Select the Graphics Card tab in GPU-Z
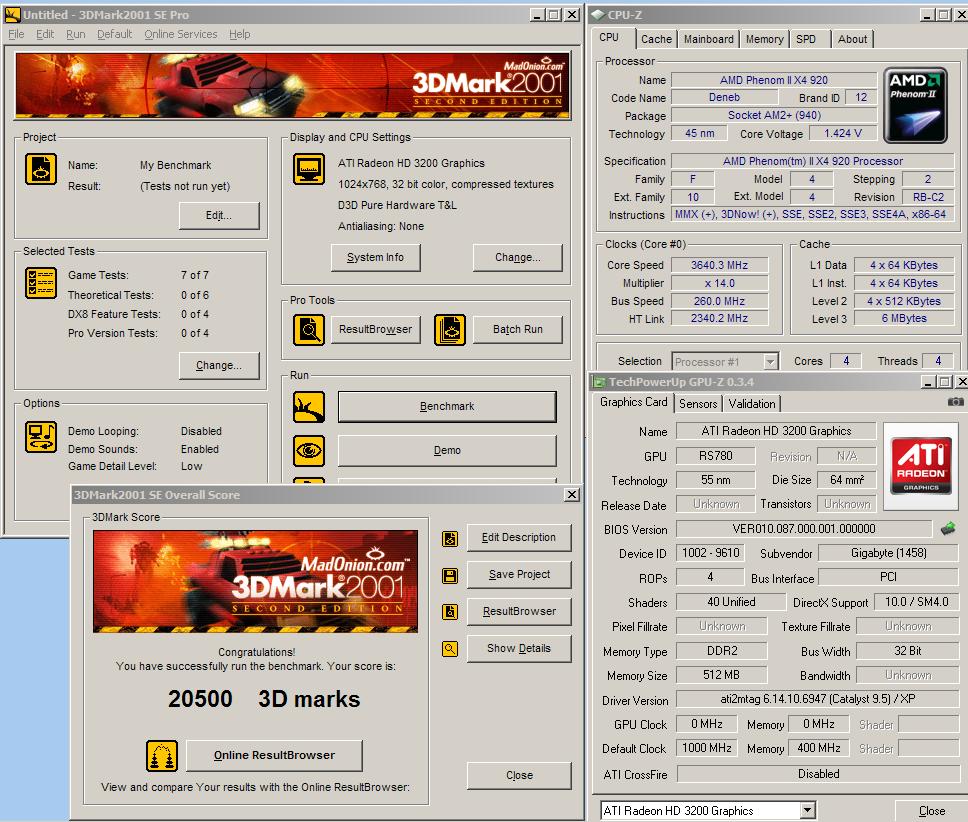The height and width of the screenshot is (822, 968). 633,402
